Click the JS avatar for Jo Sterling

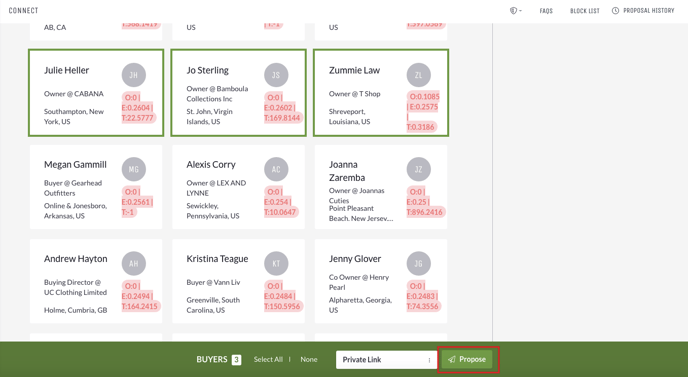point(276,75)
